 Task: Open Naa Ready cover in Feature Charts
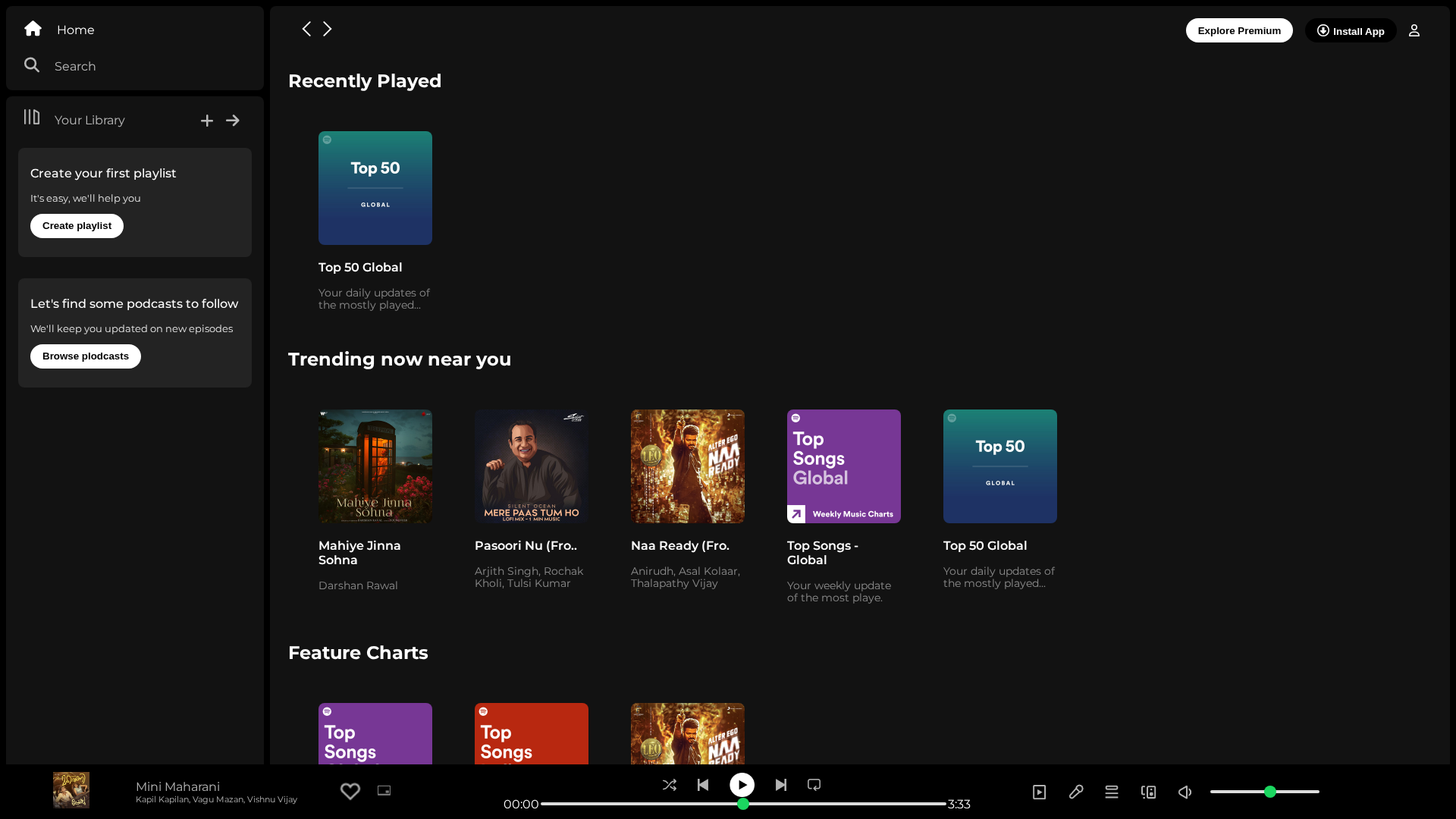[x=688, y=733]
